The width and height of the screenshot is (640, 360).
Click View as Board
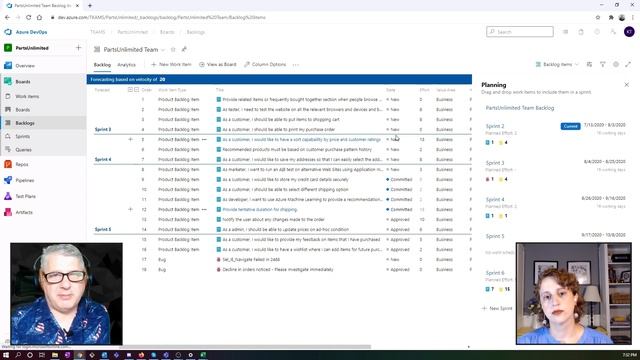tap(218, 64)
